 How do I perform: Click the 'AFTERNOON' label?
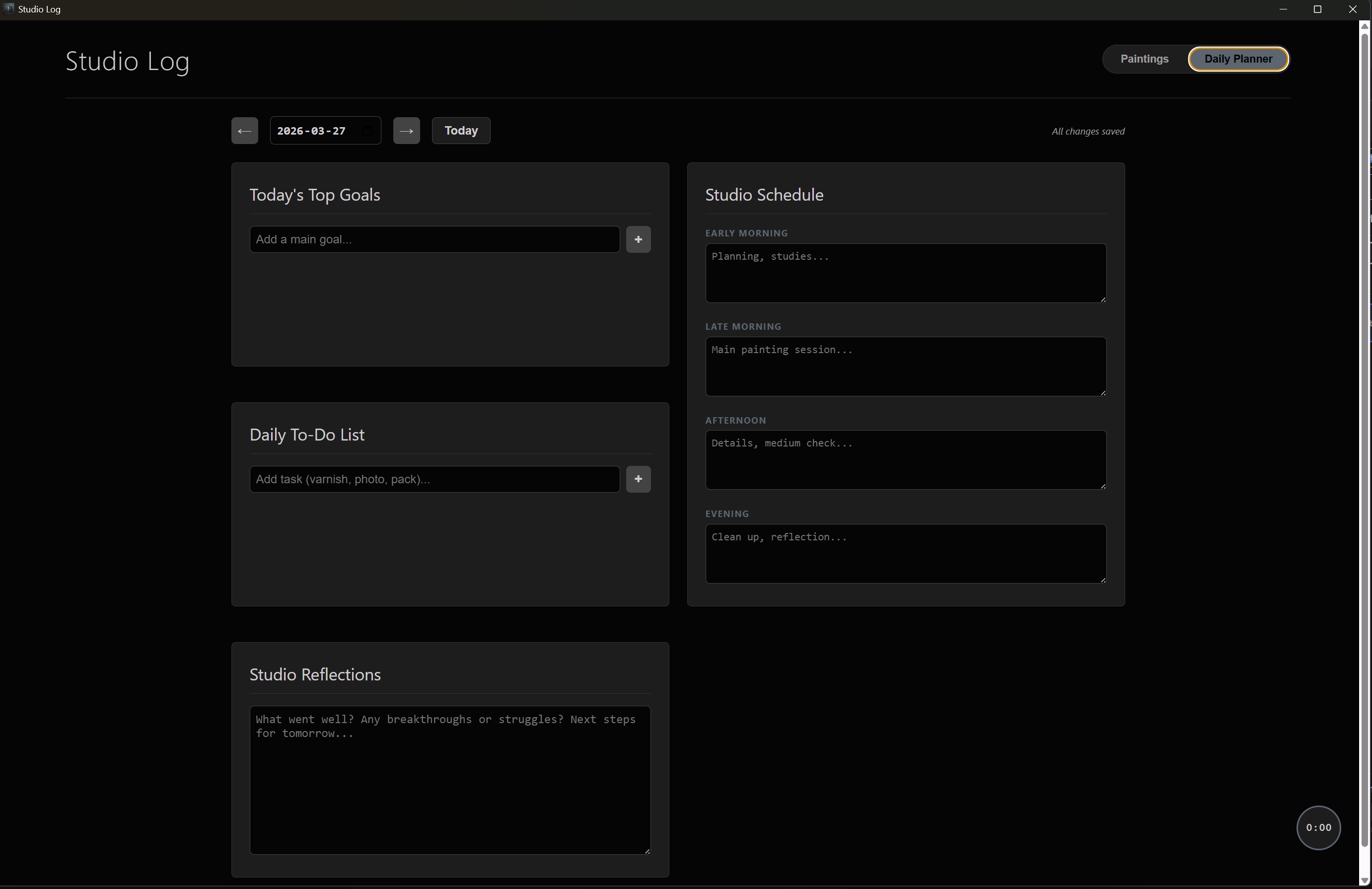(735, 420)
